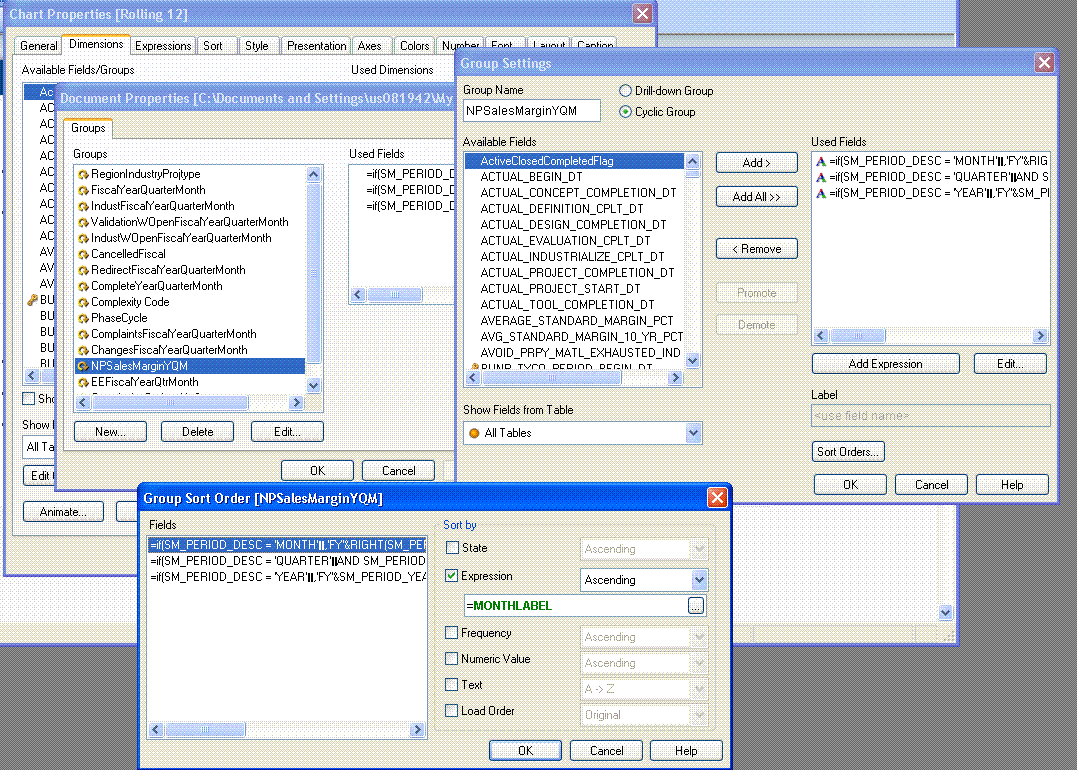Close the Group Settings dialog

(x=1045, y=63)
